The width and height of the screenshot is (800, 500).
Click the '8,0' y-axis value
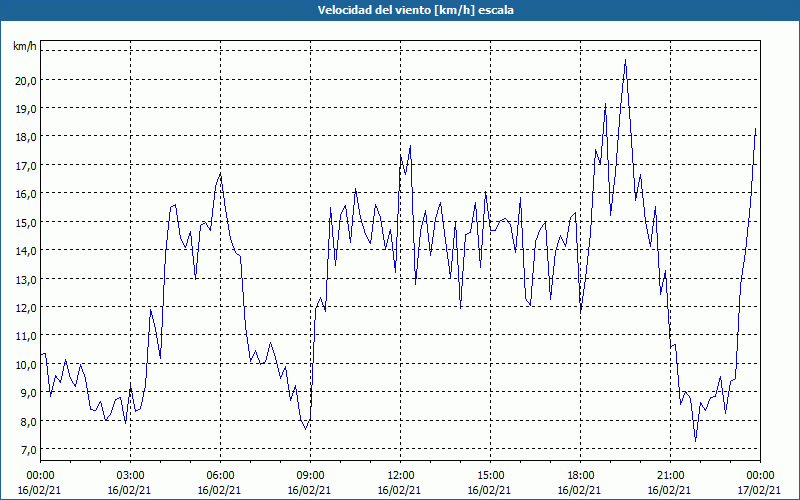[29, 421]
